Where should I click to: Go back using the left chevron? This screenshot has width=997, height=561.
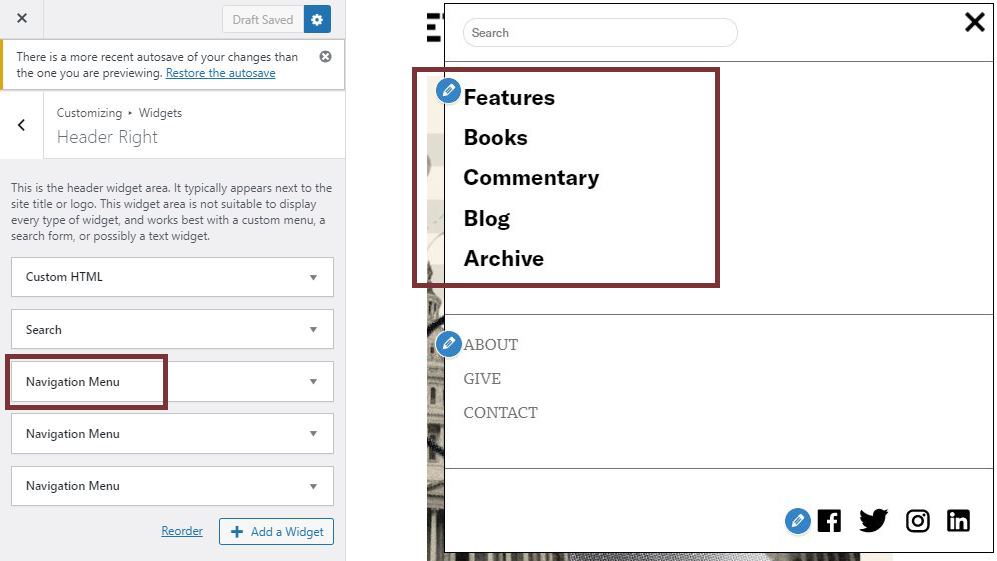[22, 125]
